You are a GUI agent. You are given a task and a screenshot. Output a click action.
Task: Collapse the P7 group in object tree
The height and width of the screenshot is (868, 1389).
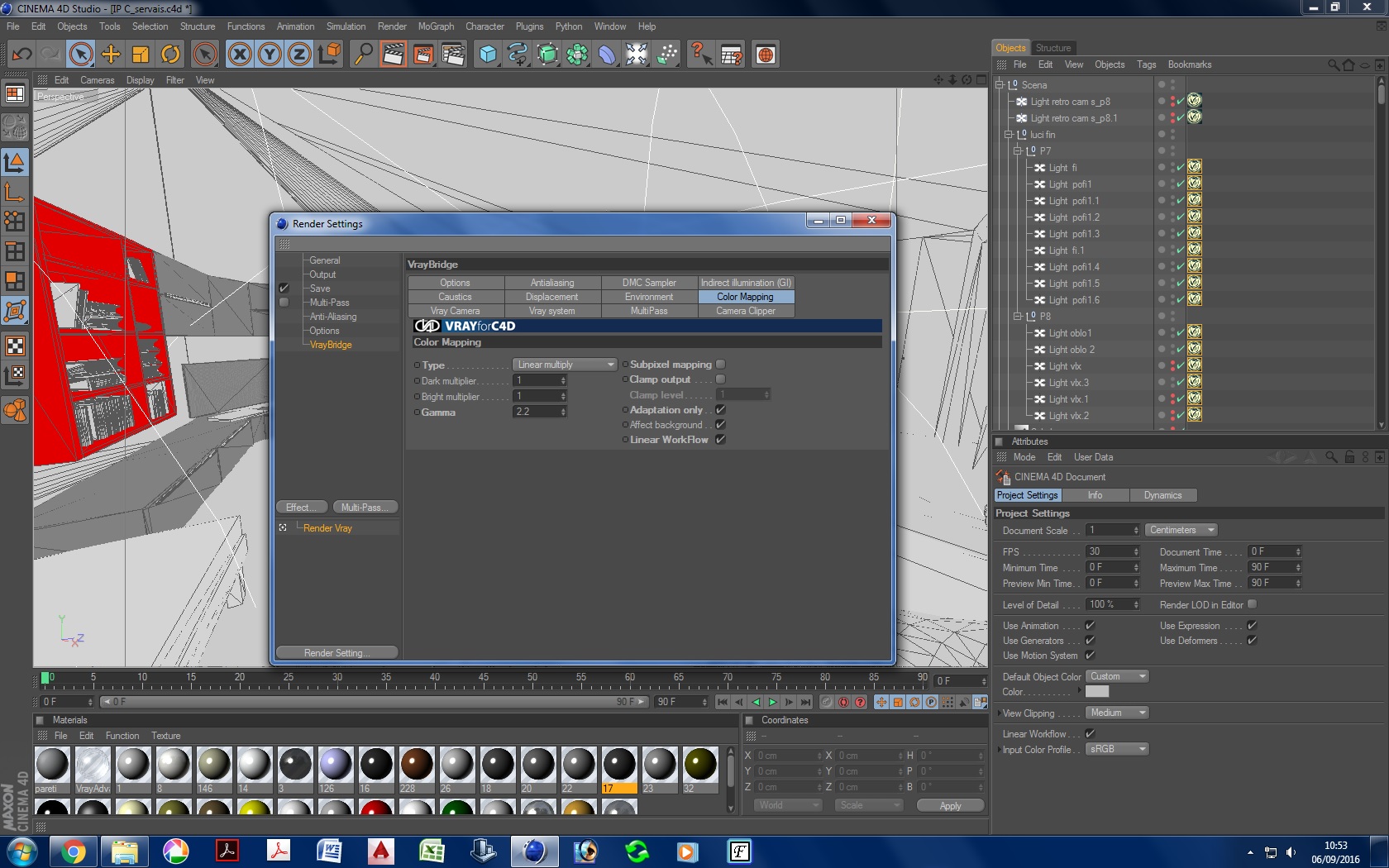[1018, 151]
